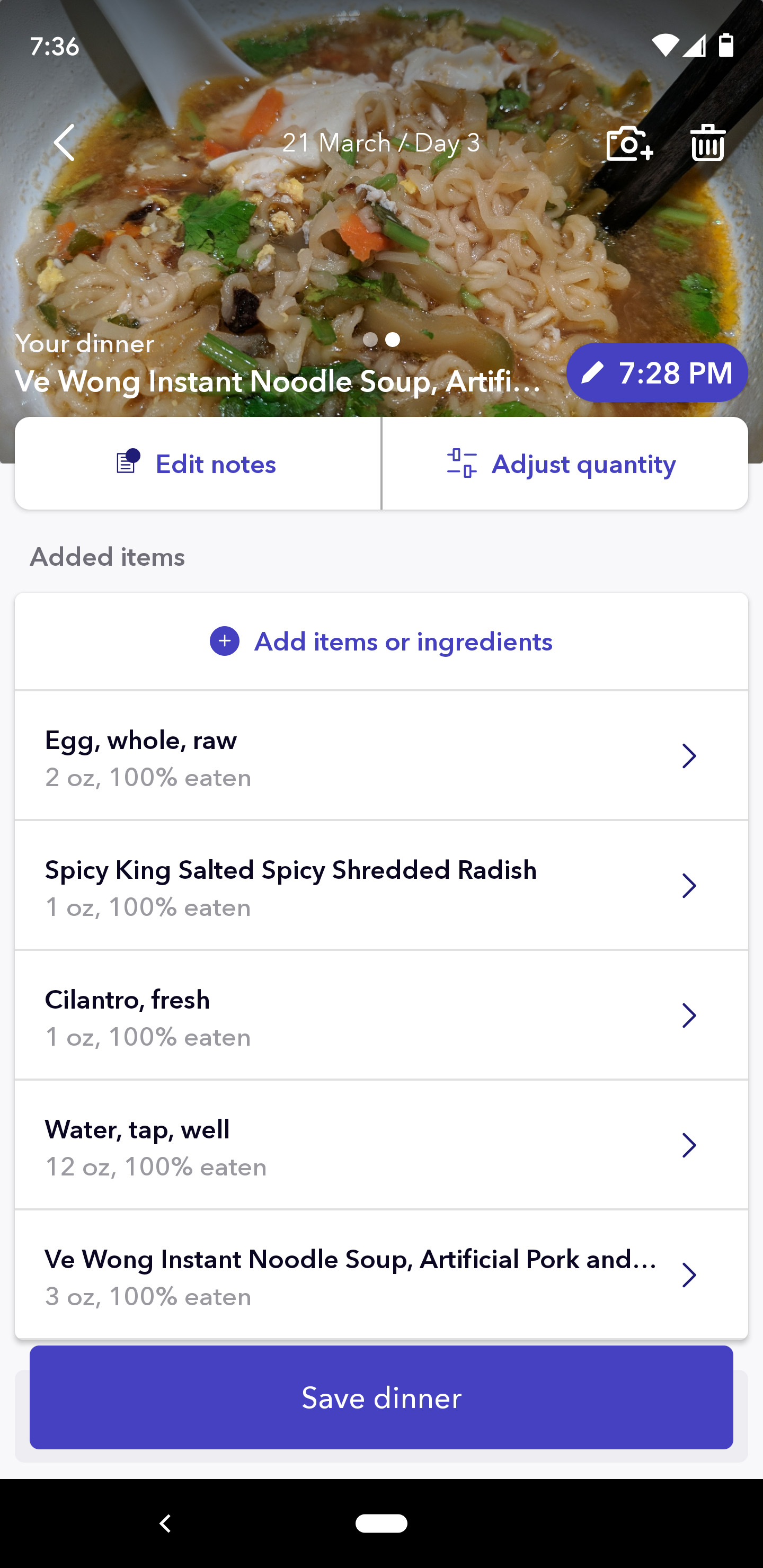Image resolution: width=763 pixels, height=1568 pixels.
Task: Open Spicy King Shredded Radish chevron
Action: (x=689, y=886)
